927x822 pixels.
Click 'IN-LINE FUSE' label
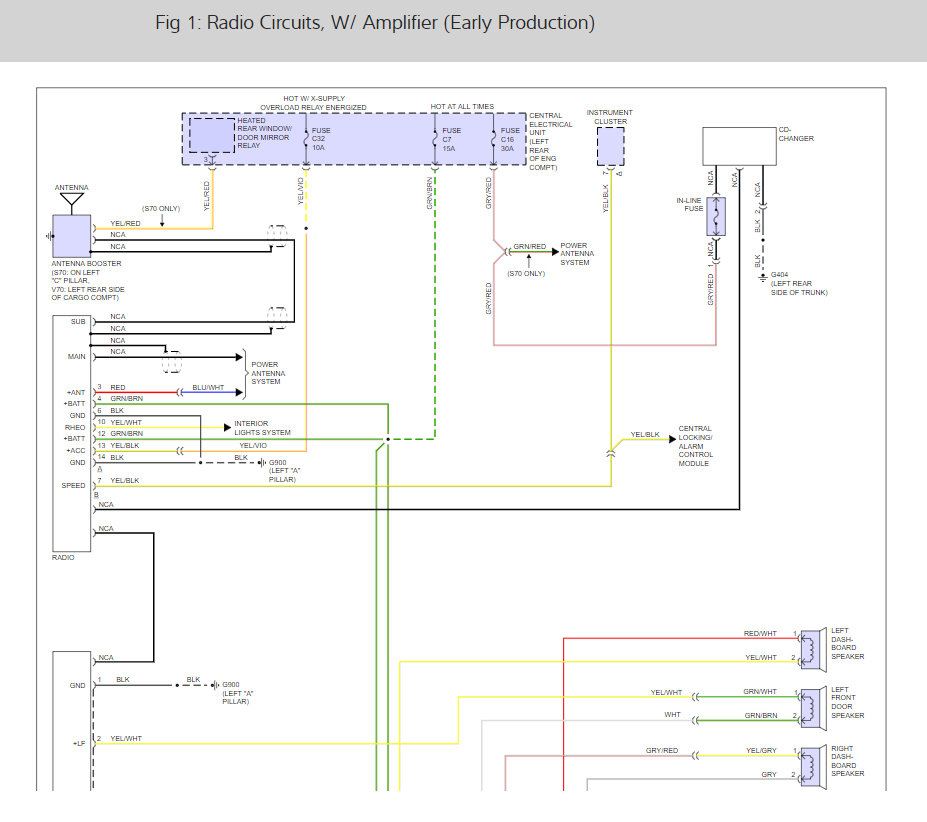pyautogui.click(x=690, y=204)
